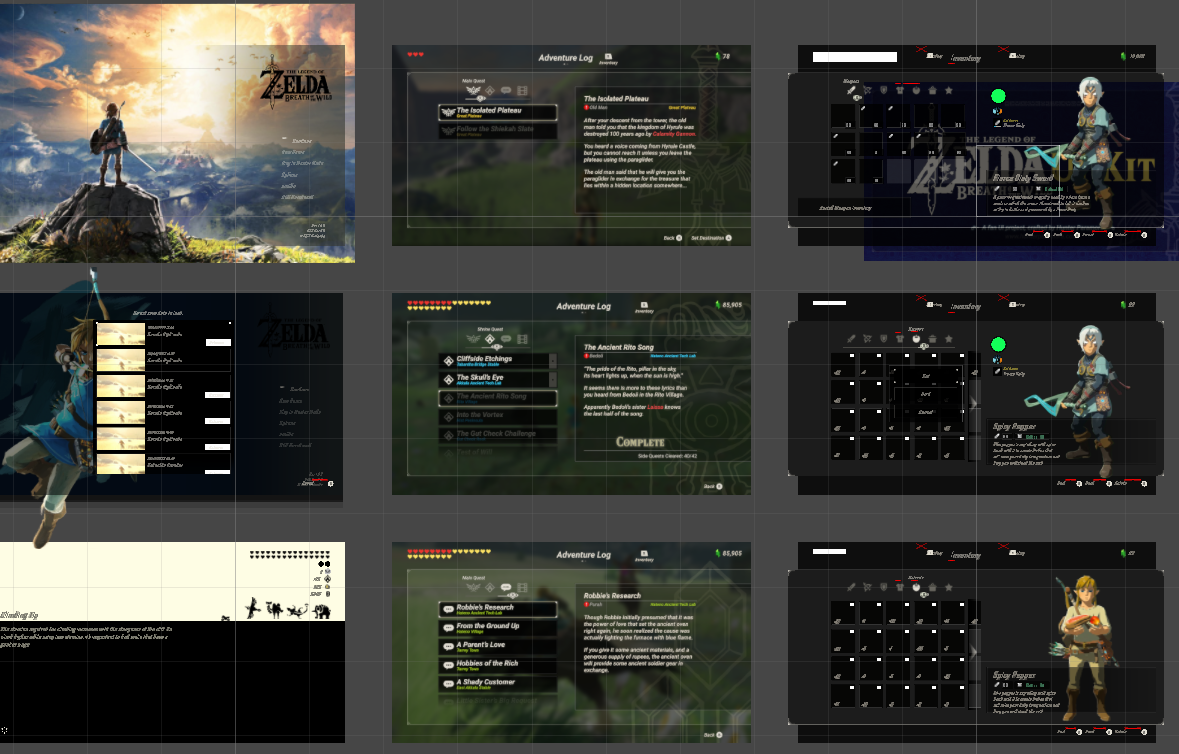
Task: Click scrollbar beside Cliffside Etchings entry
Action: tap(553, 361)
